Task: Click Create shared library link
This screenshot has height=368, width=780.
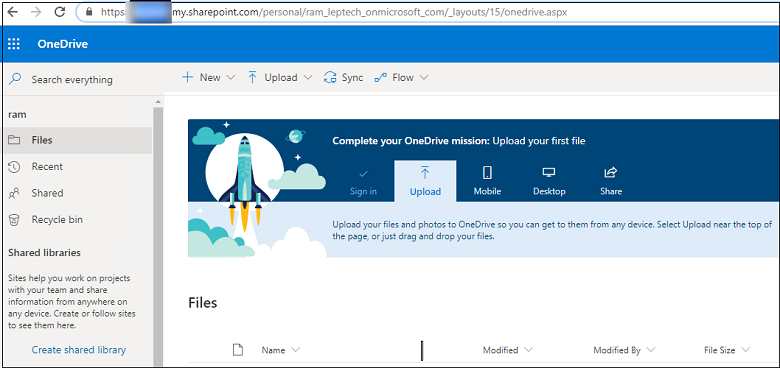Action: pos(79,350)
